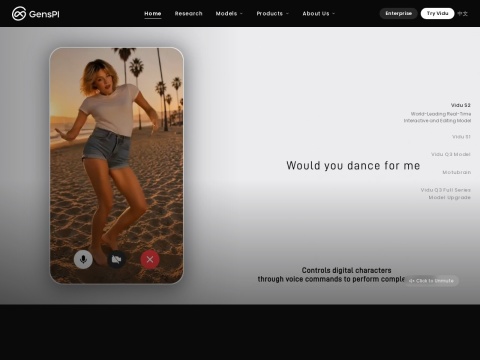This screenshot has width=480, height=360.
Task: Select Vidu Q3 Full Series Model Upgrade
Action: click(446, 194)
